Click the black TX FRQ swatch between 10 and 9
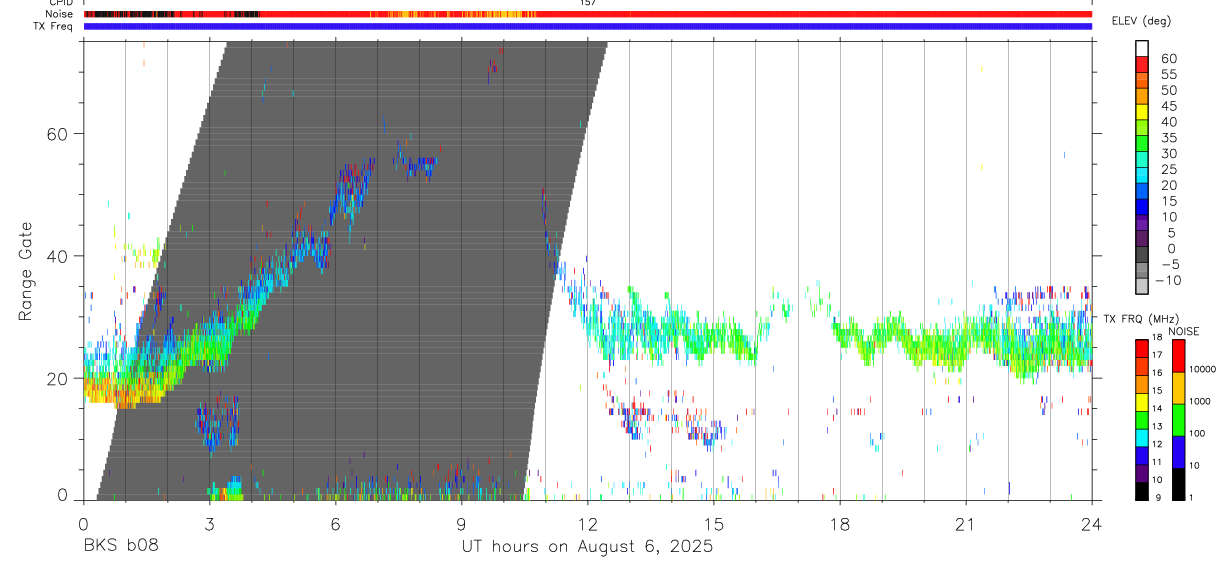This screenshot has height=567, width=1228. click(x=1142, y=490)
